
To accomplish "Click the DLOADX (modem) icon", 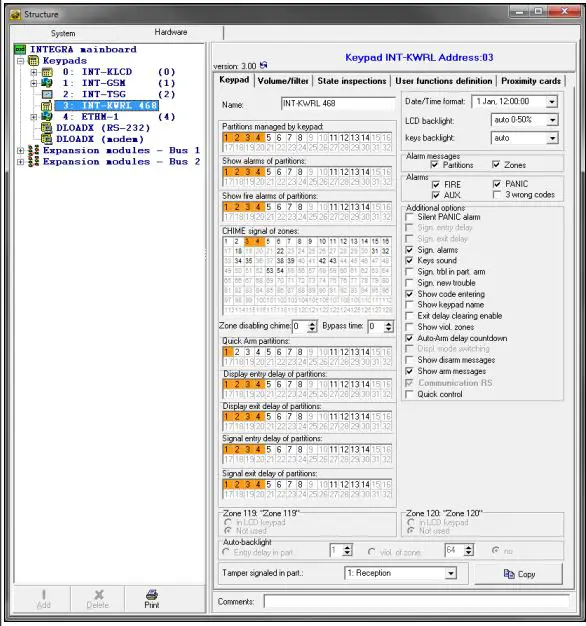I will coord(47,139).
